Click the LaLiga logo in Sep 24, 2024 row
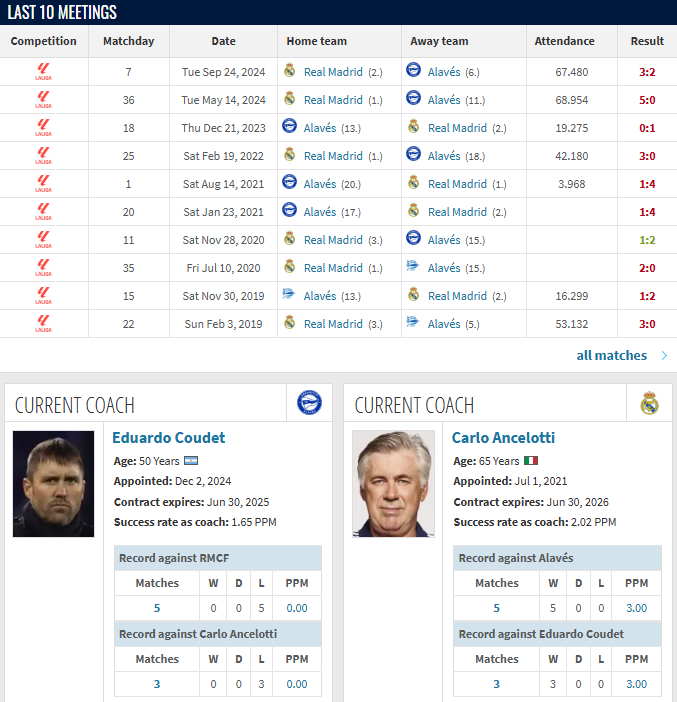This screenshot has width=677, height=702. (43, 72)
